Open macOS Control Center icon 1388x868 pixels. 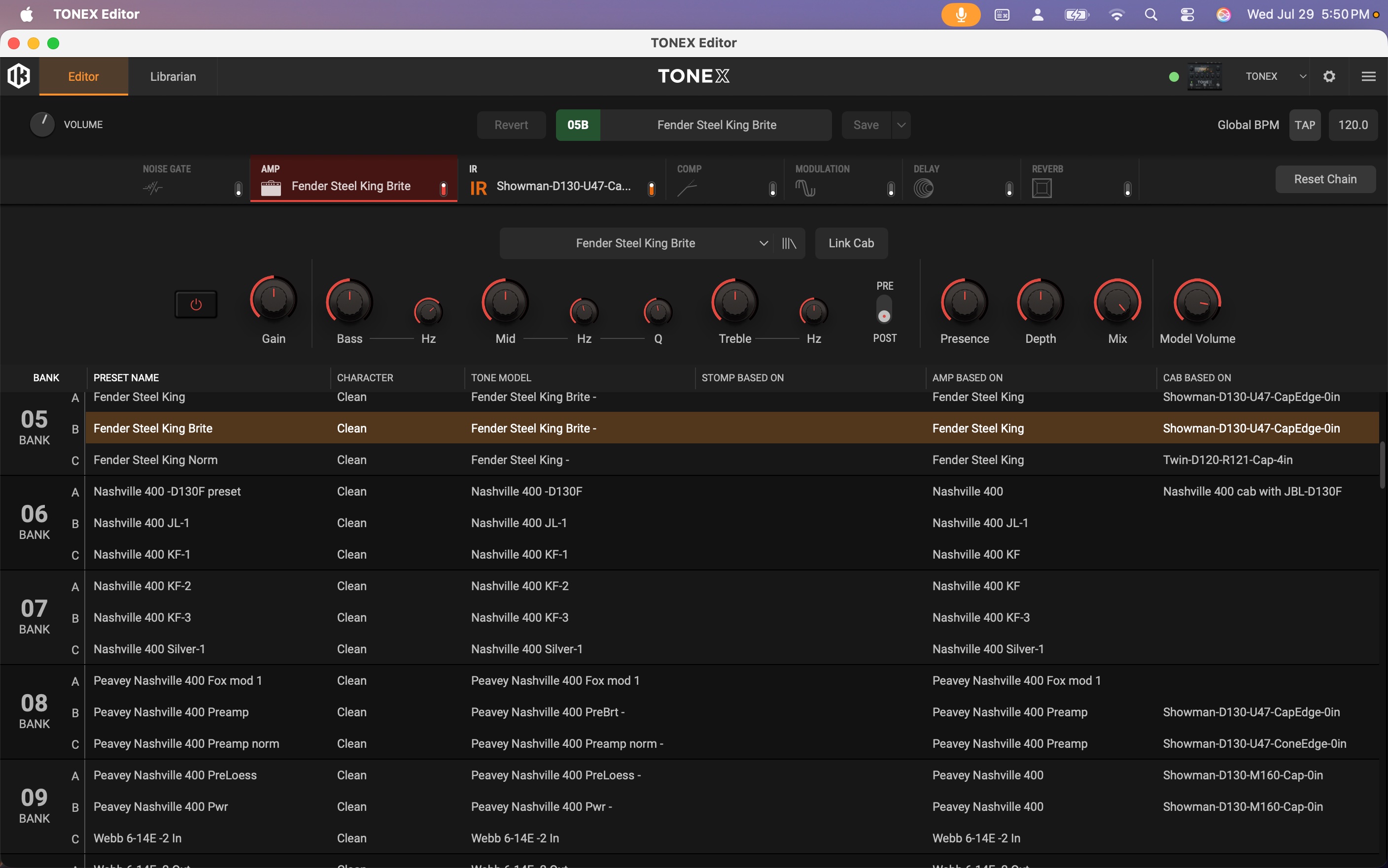pyautogui.click(x=1187, y=14)
